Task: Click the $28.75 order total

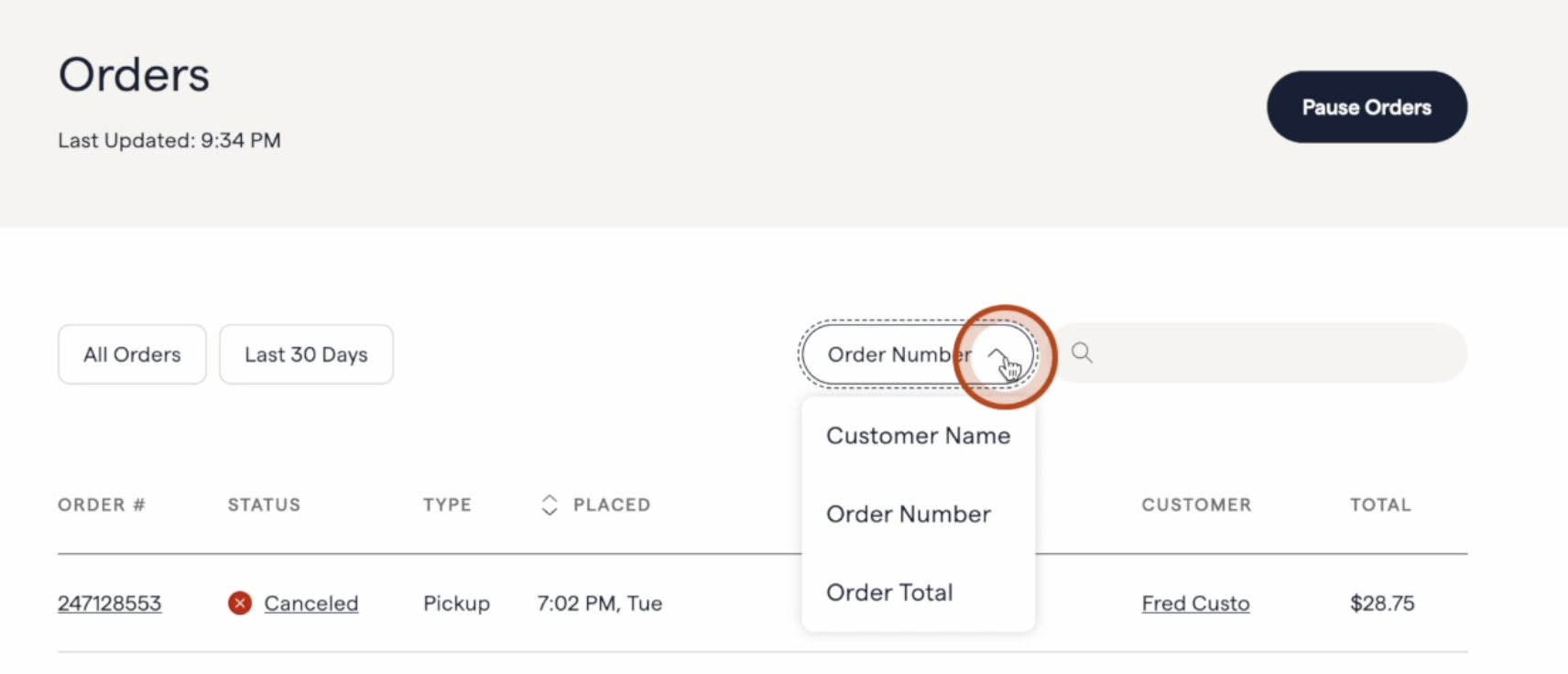Action: 1381,603
